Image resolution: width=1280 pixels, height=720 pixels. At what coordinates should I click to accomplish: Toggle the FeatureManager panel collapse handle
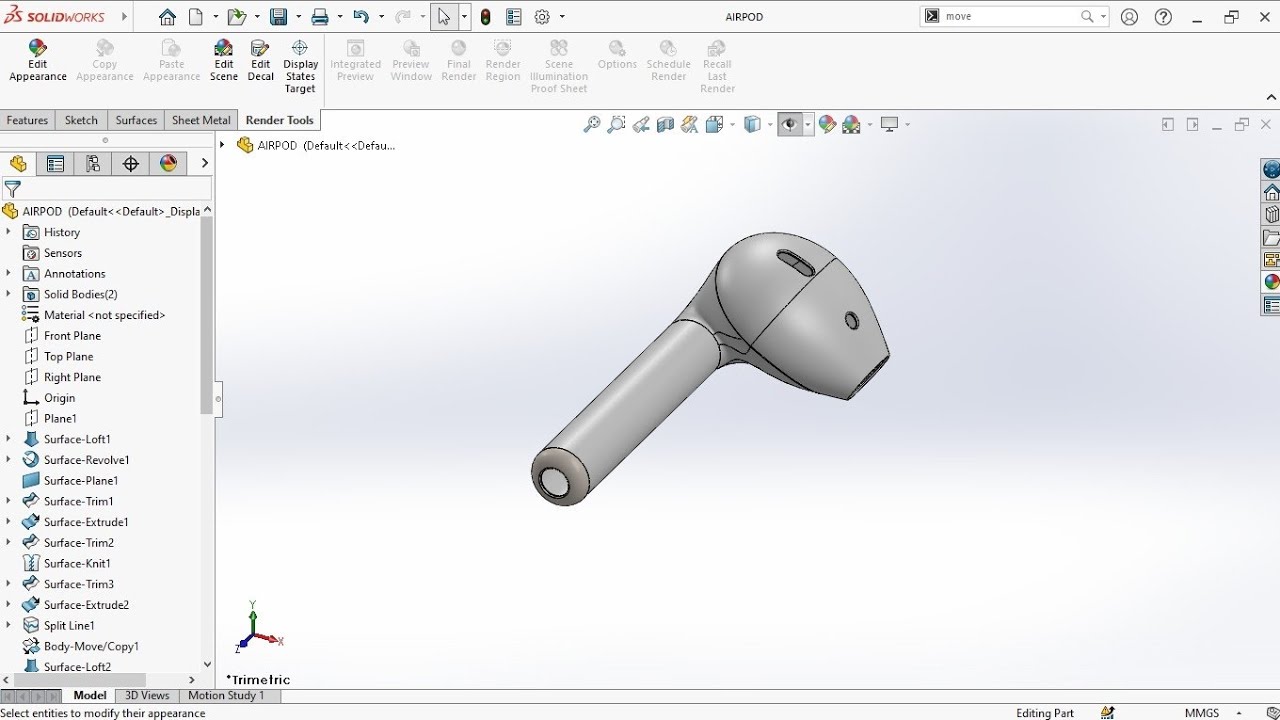pos(218,398)
